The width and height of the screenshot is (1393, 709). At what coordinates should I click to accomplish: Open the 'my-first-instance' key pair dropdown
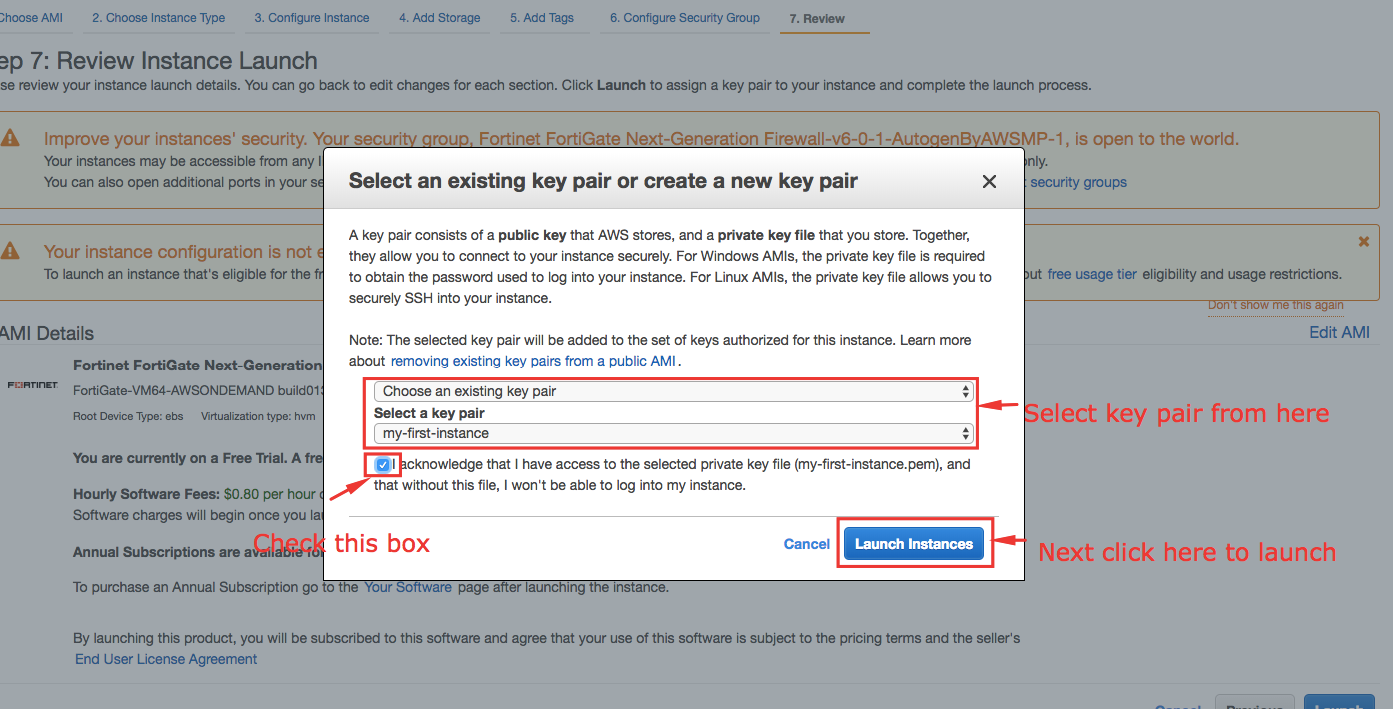[673, 433]
